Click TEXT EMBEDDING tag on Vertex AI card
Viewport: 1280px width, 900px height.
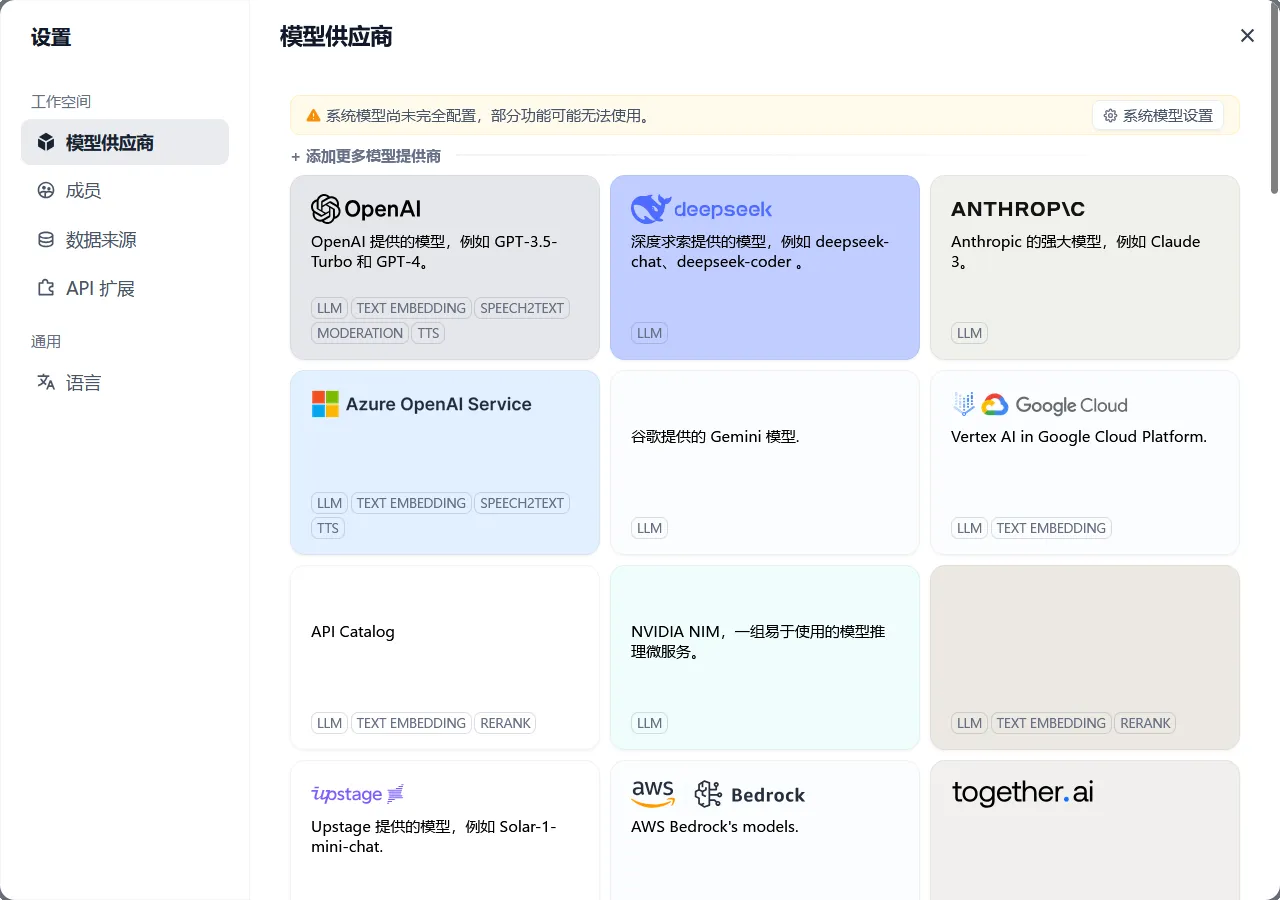[1051, 528]
